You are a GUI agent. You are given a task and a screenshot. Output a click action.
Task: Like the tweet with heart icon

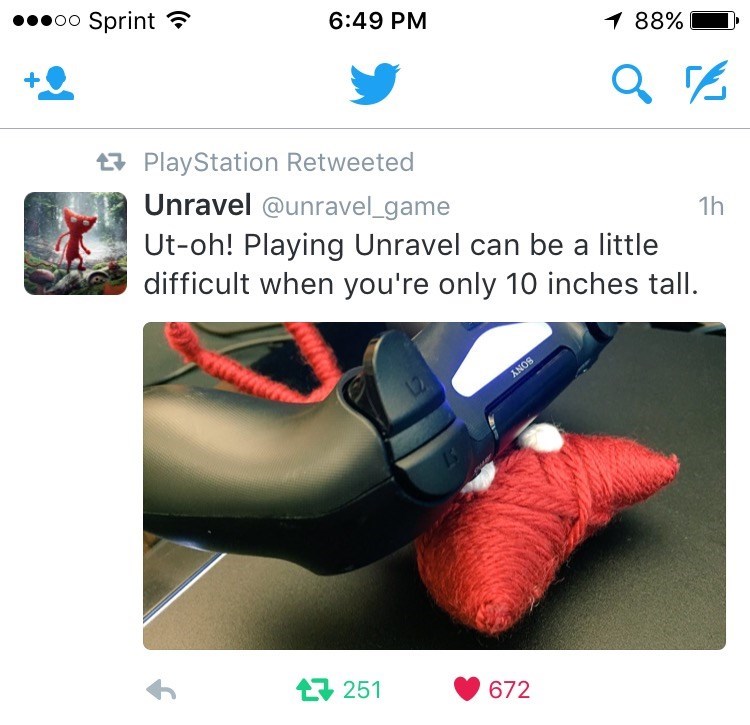click(466, 689)
